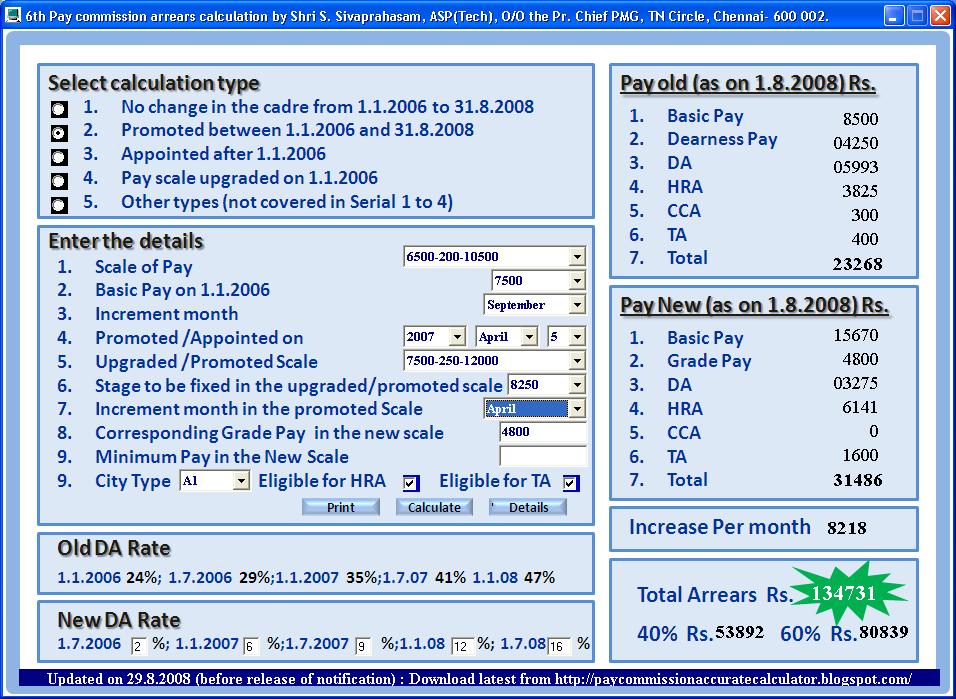This screenshot has width=956, height=699.
Task: Open the promotion day 5 dropdown
Action: (x=577, y=336)
